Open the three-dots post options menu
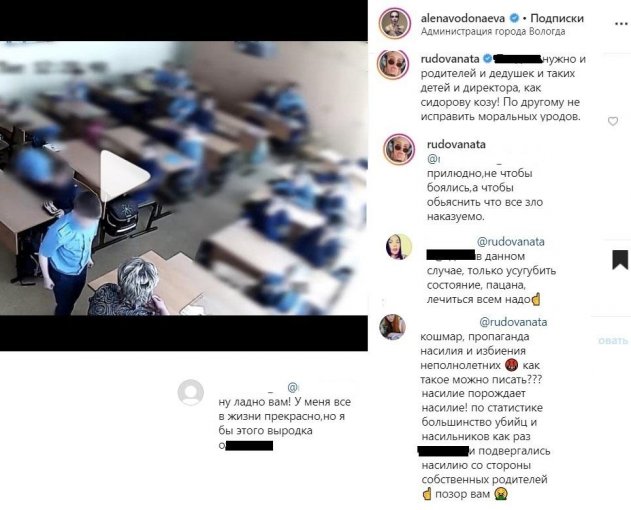The width and height of the screenshot is (631, 510). click(622, 23)
